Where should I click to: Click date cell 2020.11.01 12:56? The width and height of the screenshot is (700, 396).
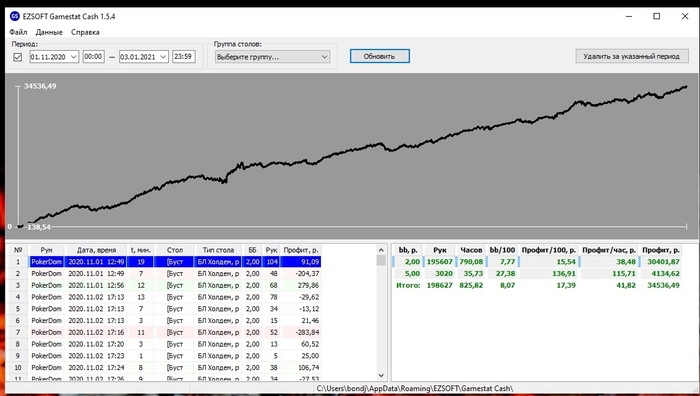click(96, 285)
